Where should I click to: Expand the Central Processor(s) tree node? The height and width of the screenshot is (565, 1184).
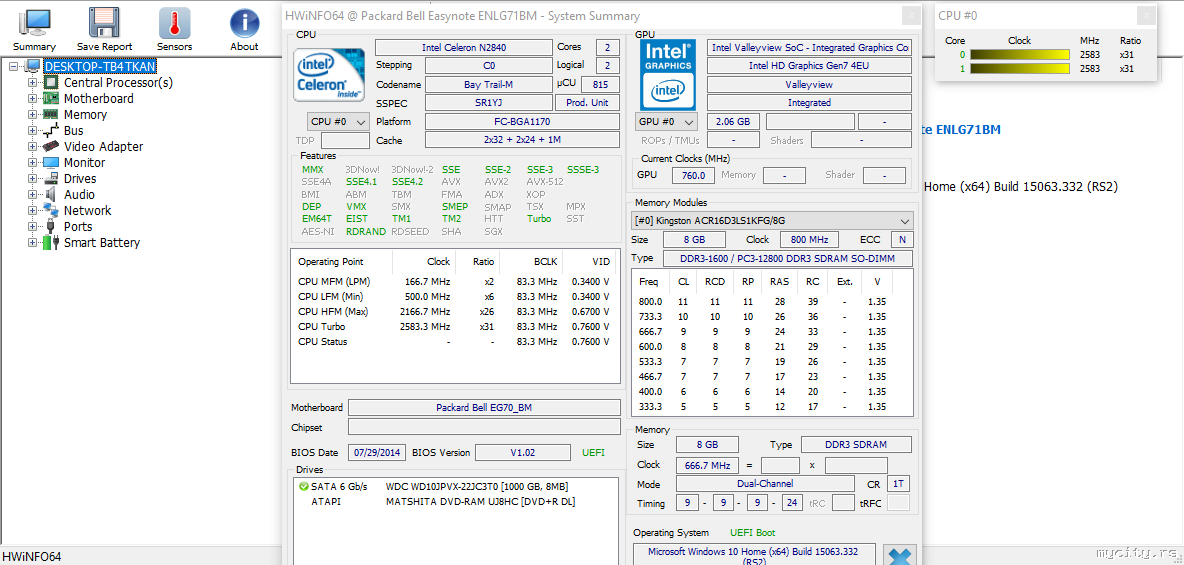tap(32, 83)
